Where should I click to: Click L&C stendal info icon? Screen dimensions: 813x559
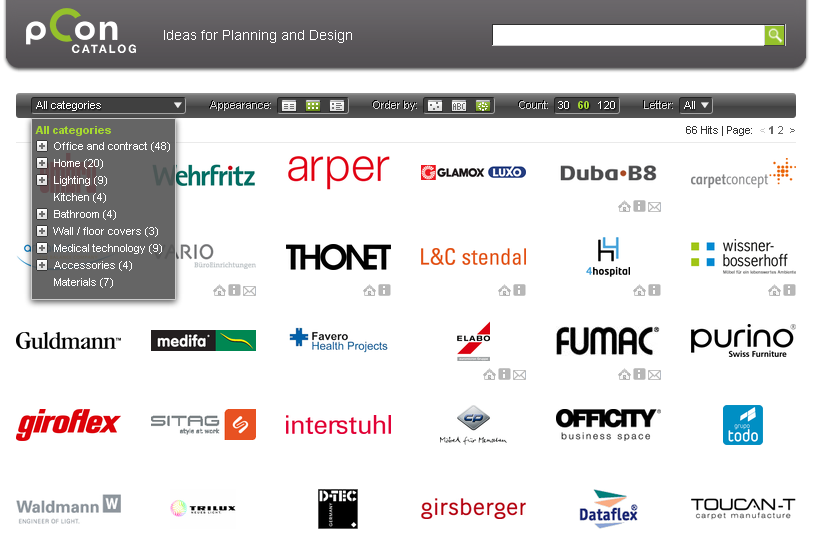[x=520, y=290]
